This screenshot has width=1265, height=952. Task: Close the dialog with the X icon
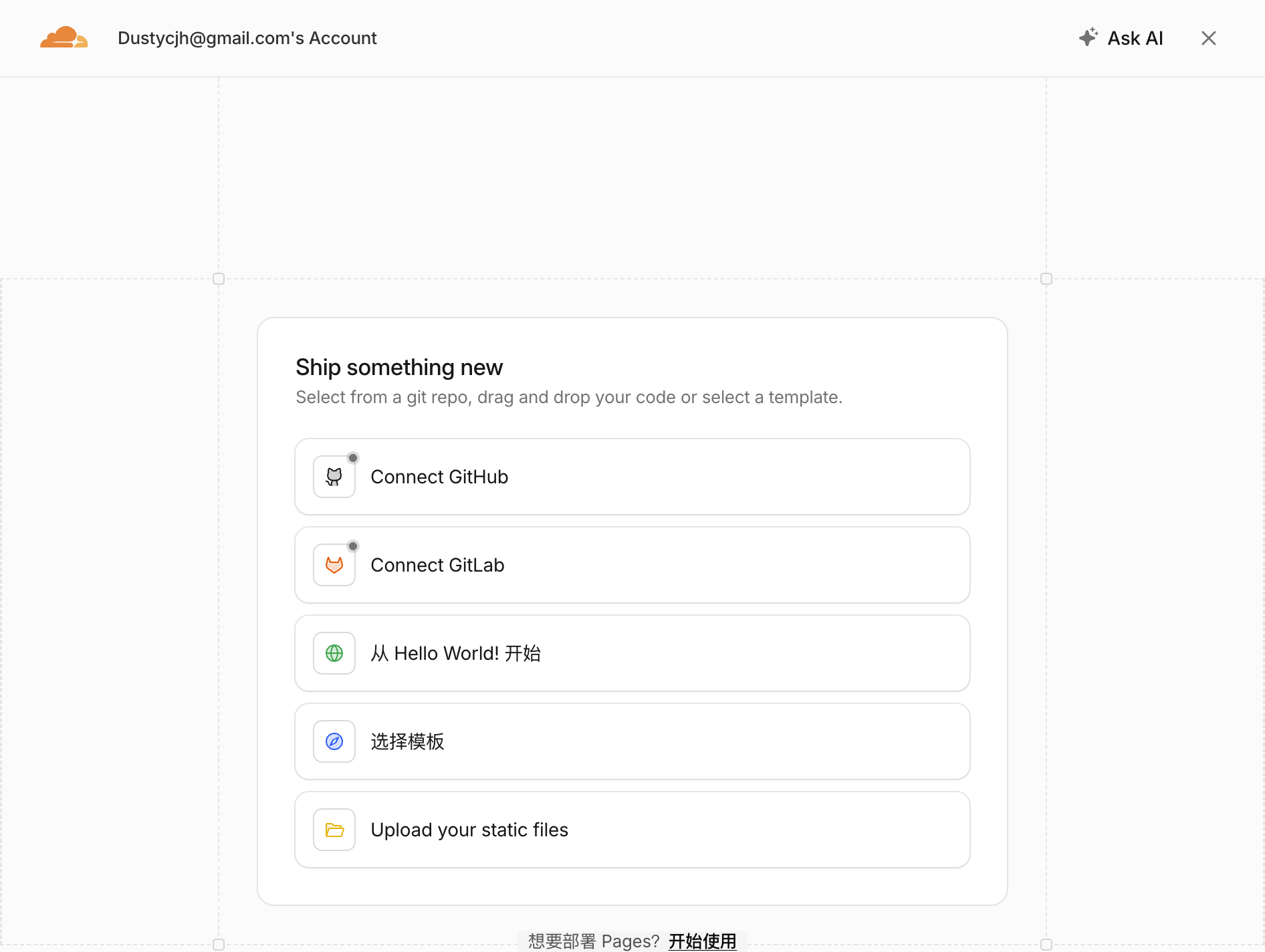click(x=1208, y=38)
